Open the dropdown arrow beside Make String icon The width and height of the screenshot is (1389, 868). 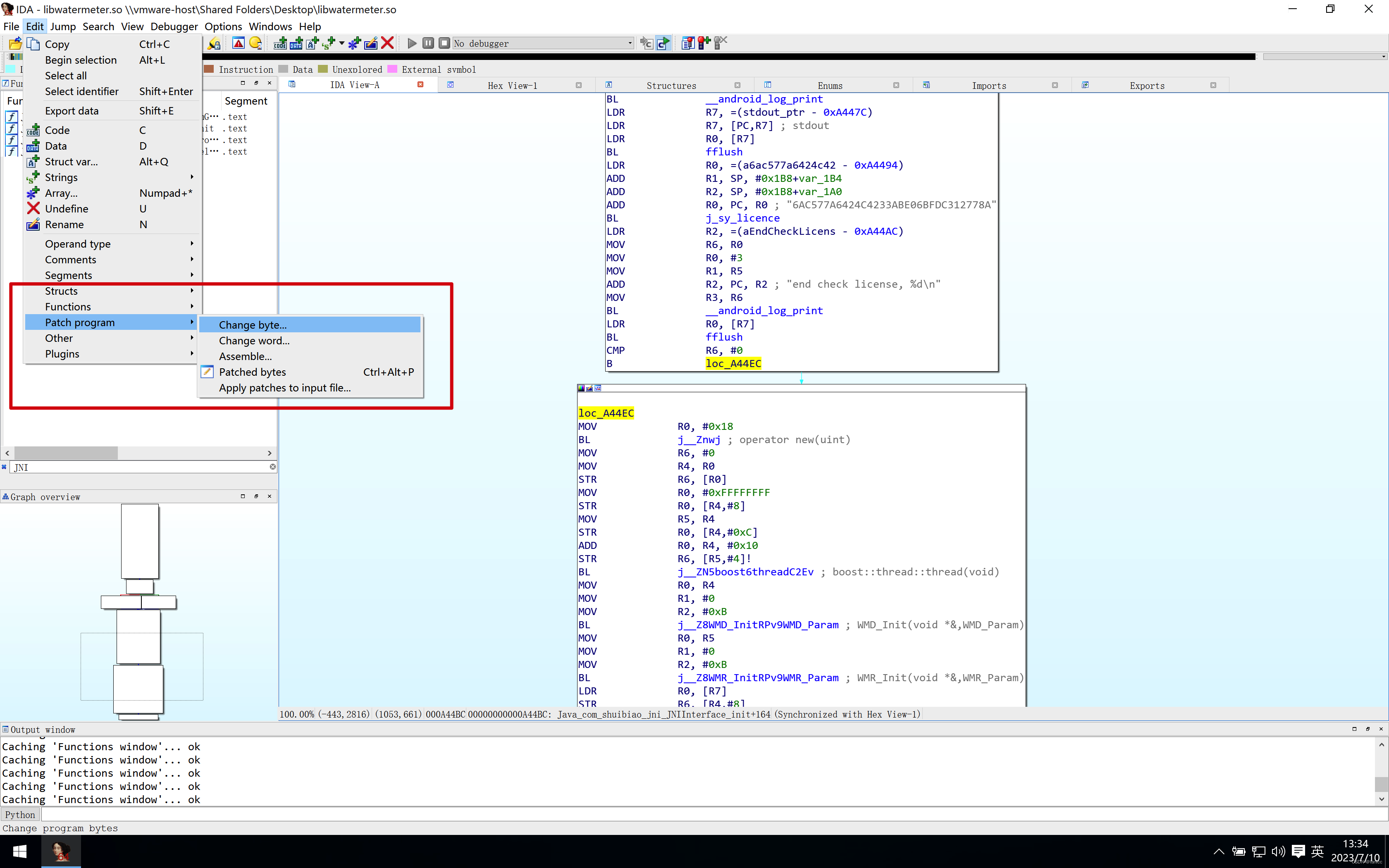pyautogui.click(x=341, y=43)
